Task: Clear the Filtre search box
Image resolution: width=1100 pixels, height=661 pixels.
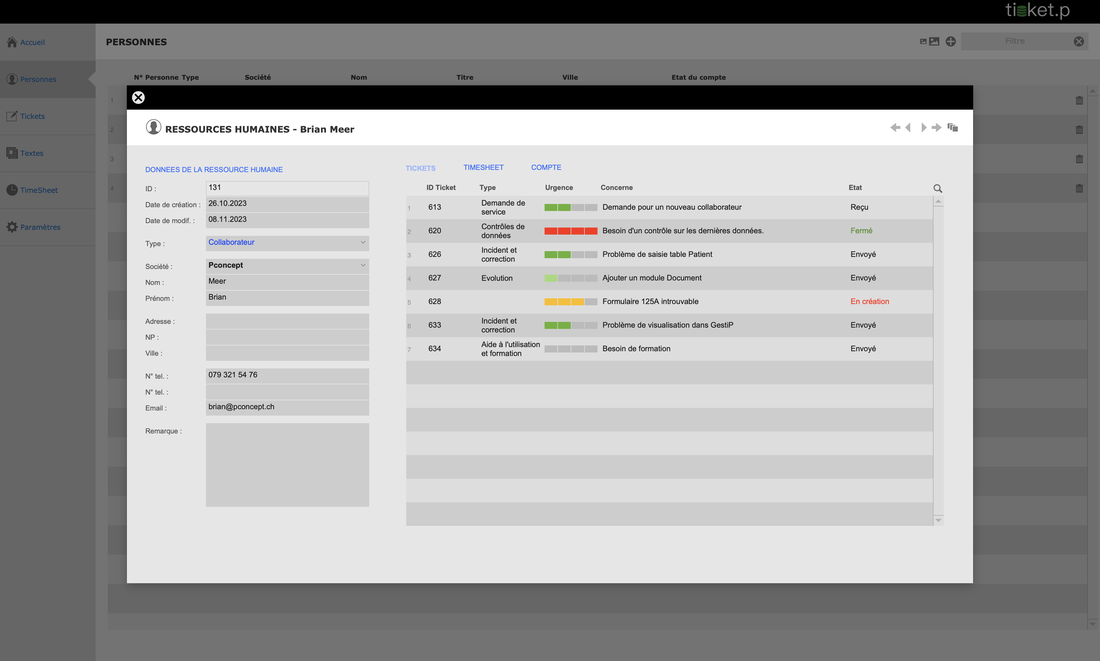Action: [x=1079, y=42]
